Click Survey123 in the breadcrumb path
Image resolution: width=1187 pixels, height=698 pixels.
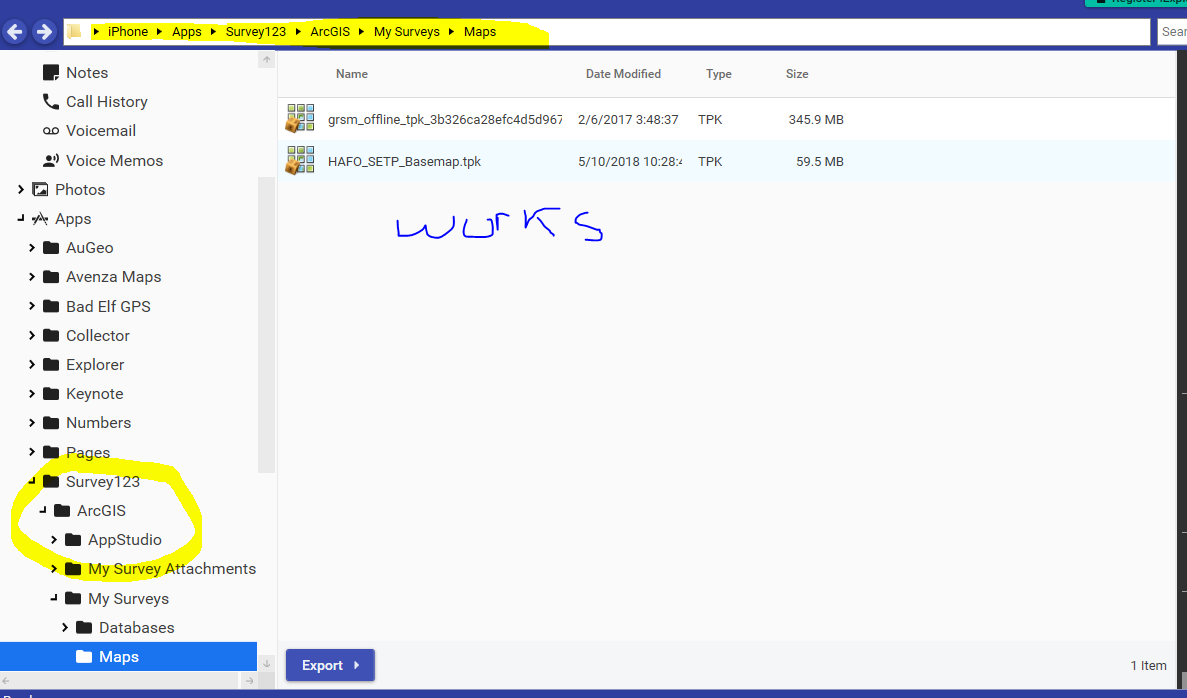(256, 32)
